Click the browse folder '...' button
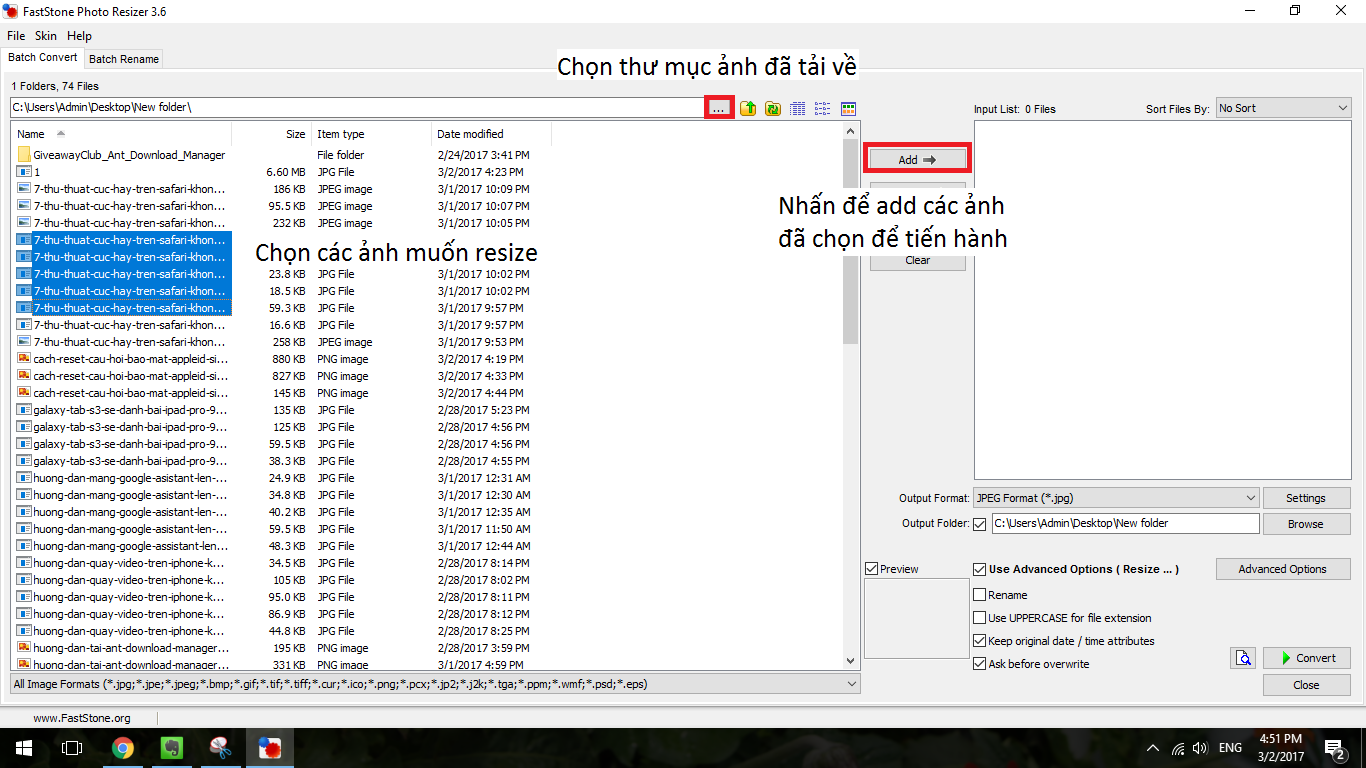Viewport: 1366px width, 768px height. [719, 107]
